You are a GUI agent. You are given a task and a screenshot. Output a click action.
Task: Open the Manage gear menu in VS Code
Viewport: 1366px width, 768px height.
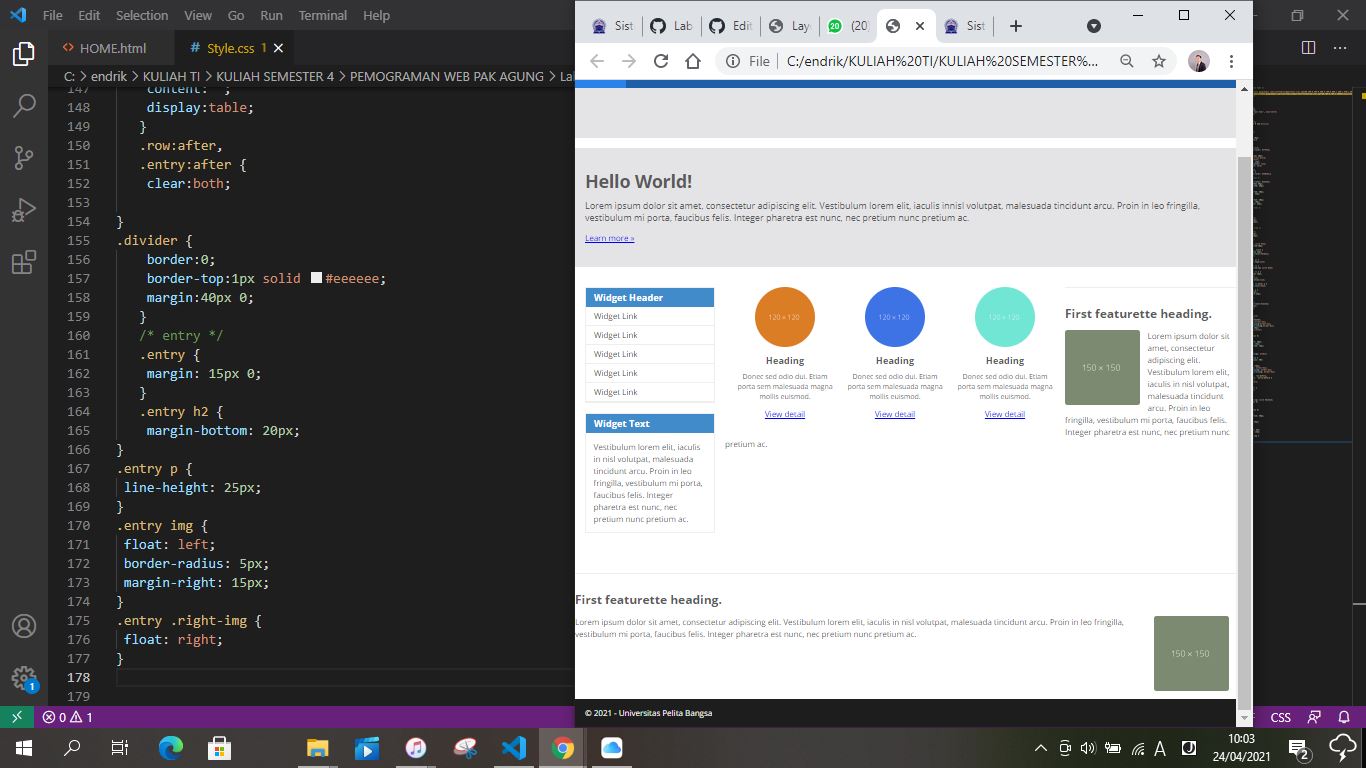[x=24, y=678]
